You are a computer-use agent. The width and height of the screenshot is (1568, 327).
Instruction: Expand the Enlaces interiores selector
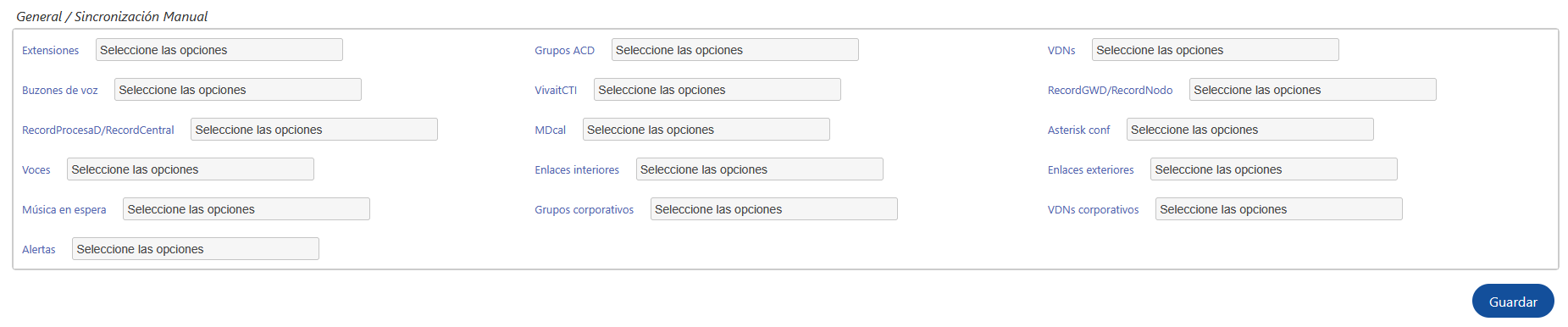coord(760,169)
